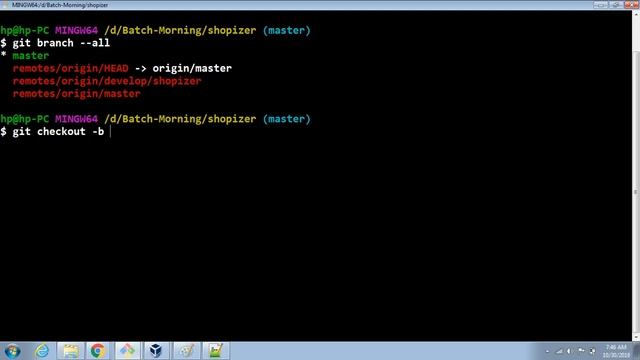Image resolution: width=640 pixels, height=360 pixels.
Task: Open network signal tray icon
Action: 559,351
